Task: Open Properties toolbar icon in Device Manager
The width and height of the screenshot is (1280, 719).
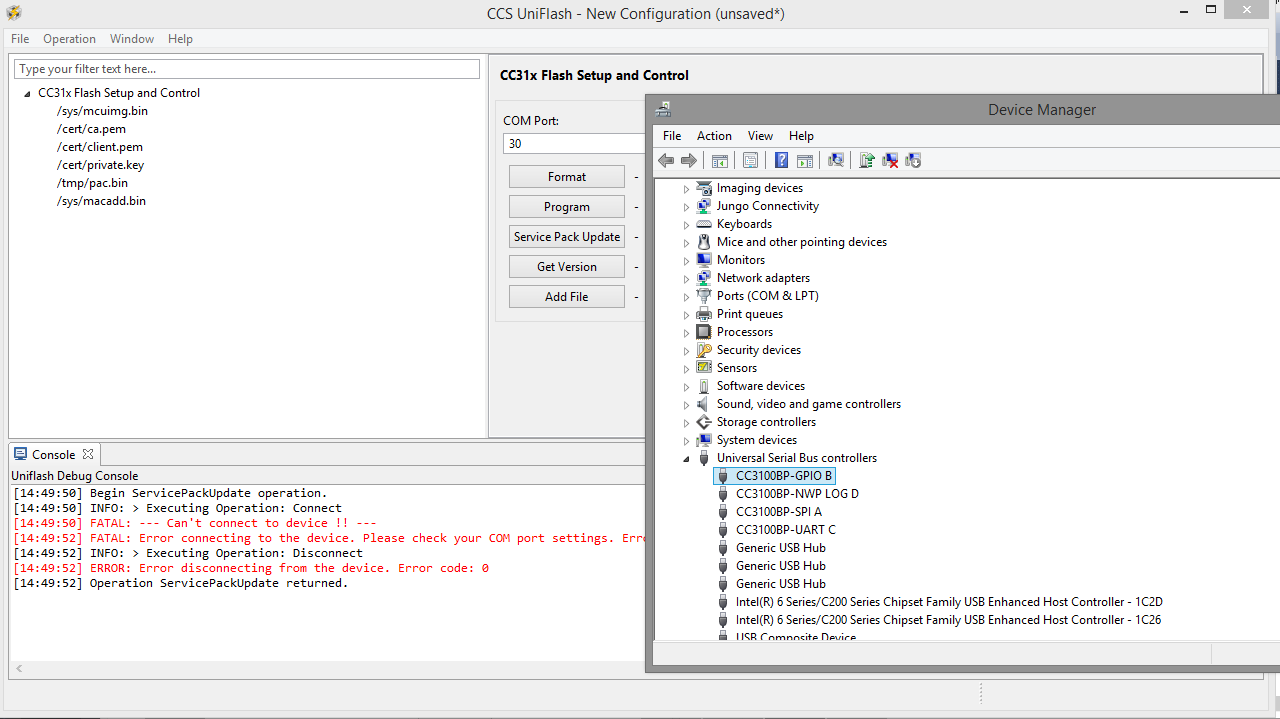Action: click(x=750, y=160)
